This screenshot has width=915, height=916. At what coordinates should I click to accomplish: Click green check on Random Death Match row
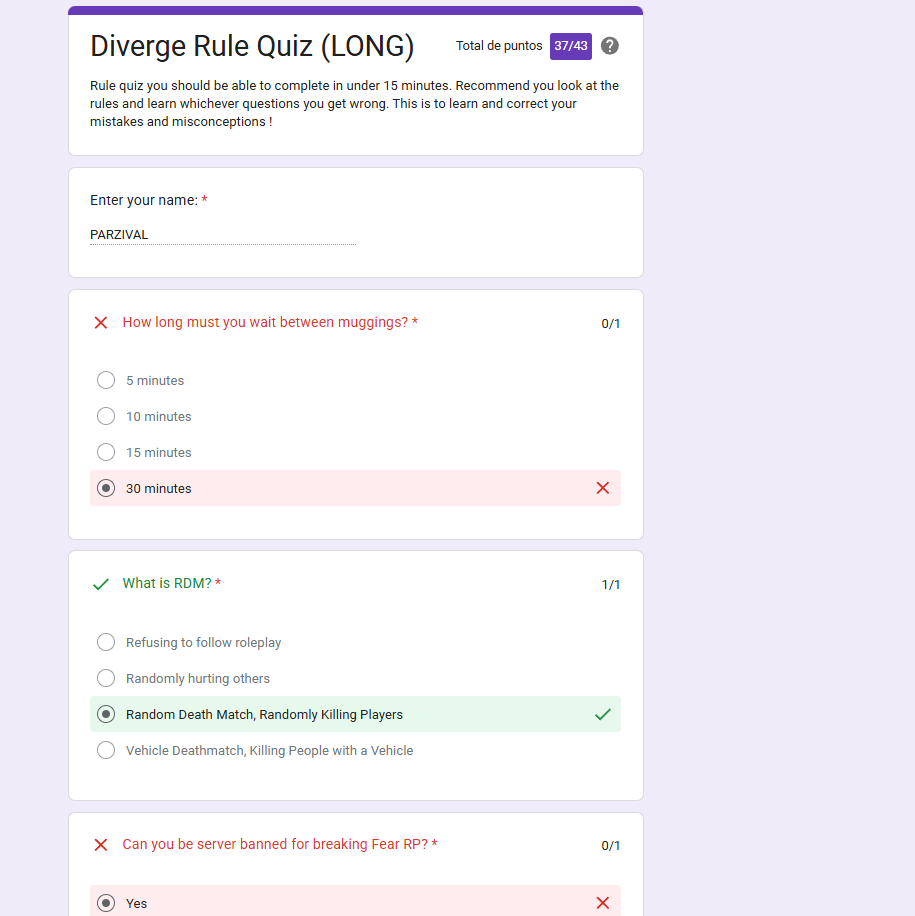(602, 714)
